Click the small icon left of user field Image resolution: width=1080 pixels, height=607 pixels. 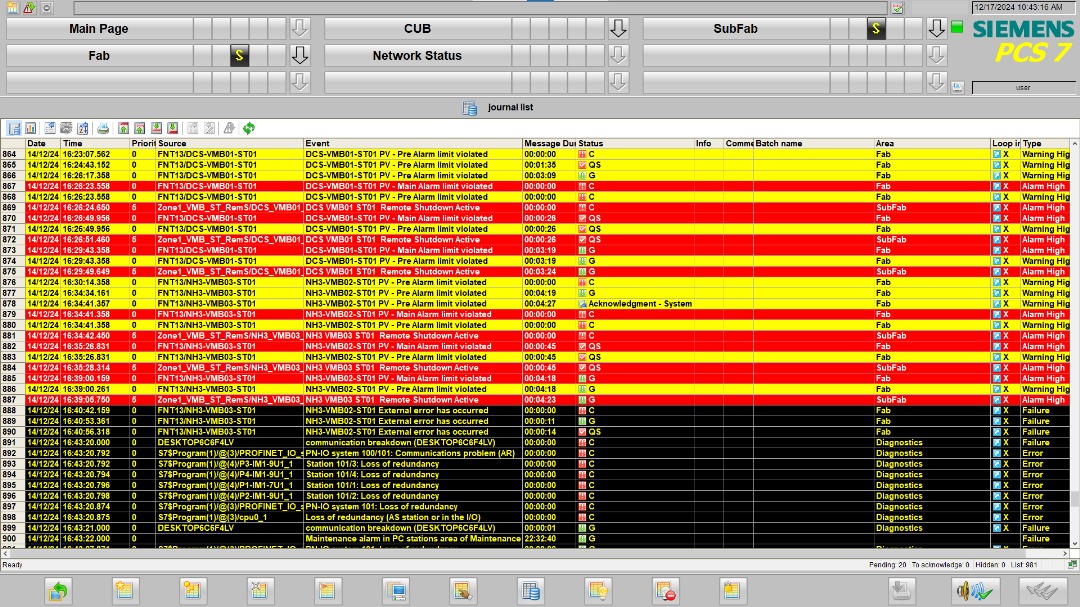(957, 88)
